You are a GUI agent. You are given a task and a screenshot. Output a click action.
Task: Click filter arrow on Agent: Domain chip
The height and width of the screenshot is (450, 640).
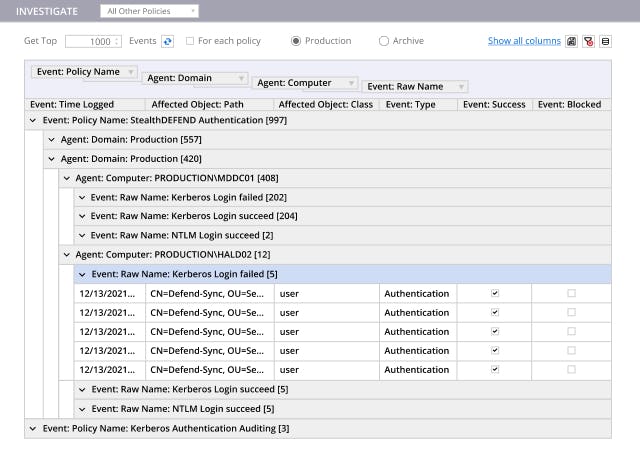[x=240, y=78]
